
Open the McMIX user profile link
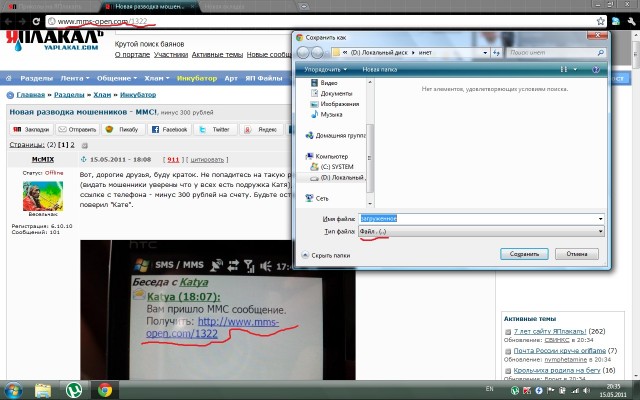tap(42, 159)
